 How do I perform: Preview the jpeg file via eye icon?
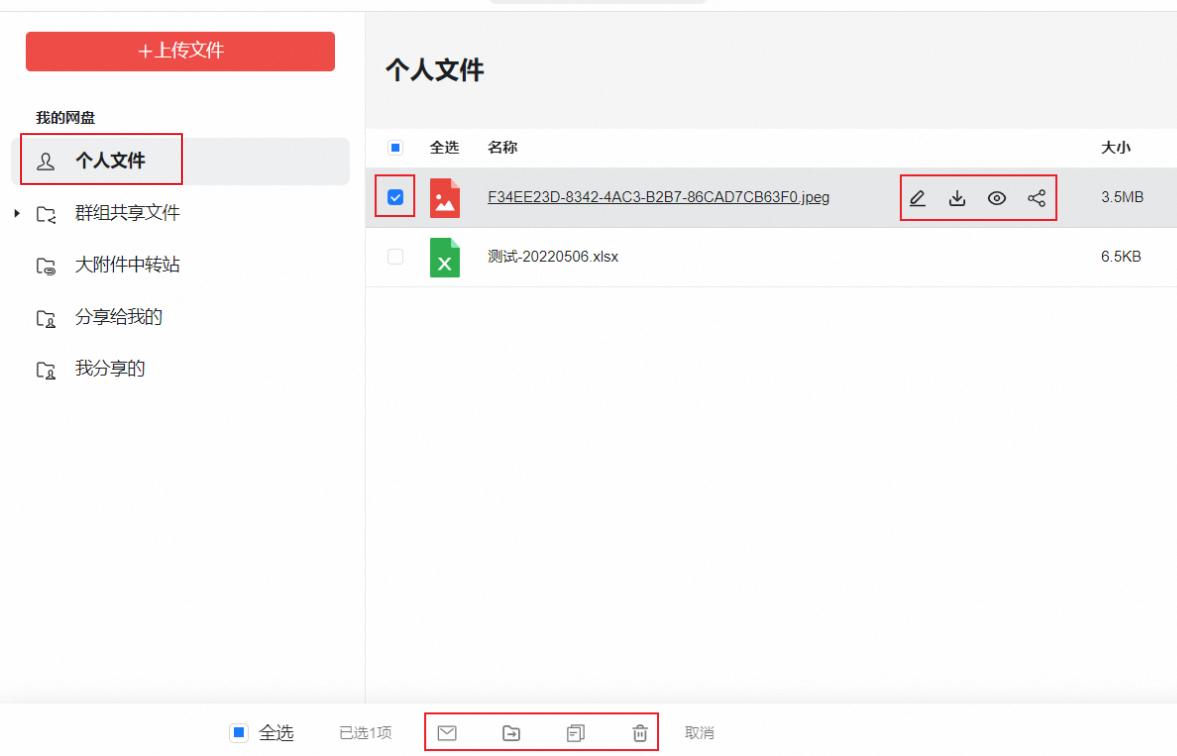tap(996, 198)
